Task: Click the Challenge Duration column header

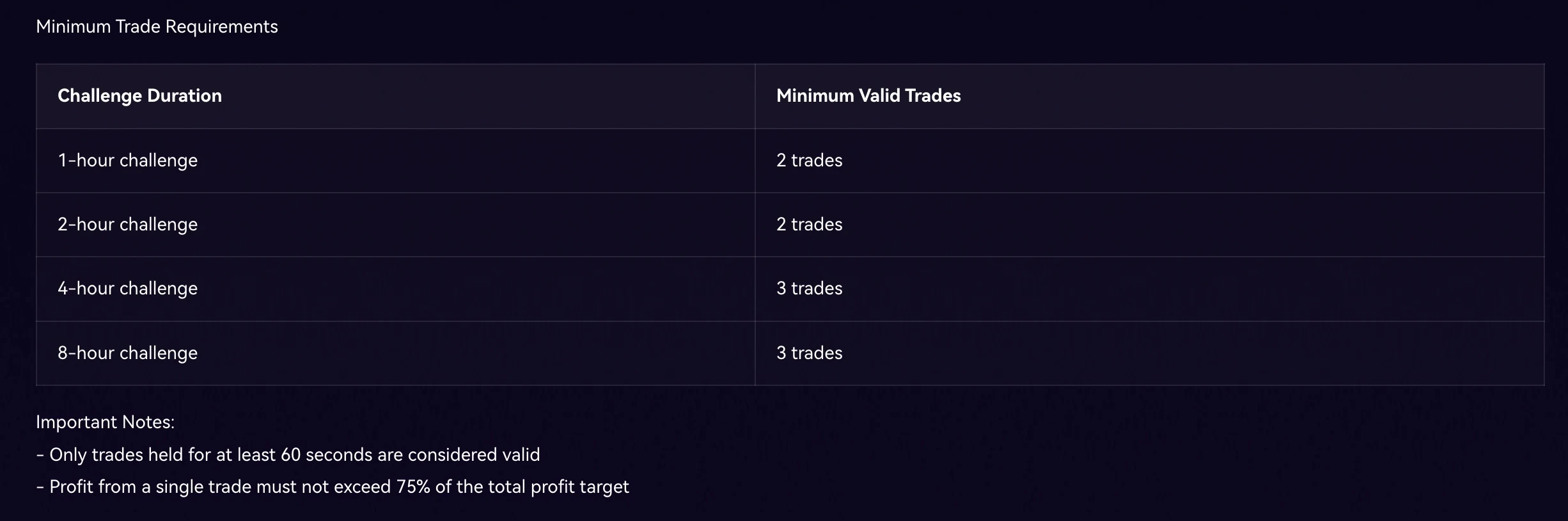Action: coord(139,96)
